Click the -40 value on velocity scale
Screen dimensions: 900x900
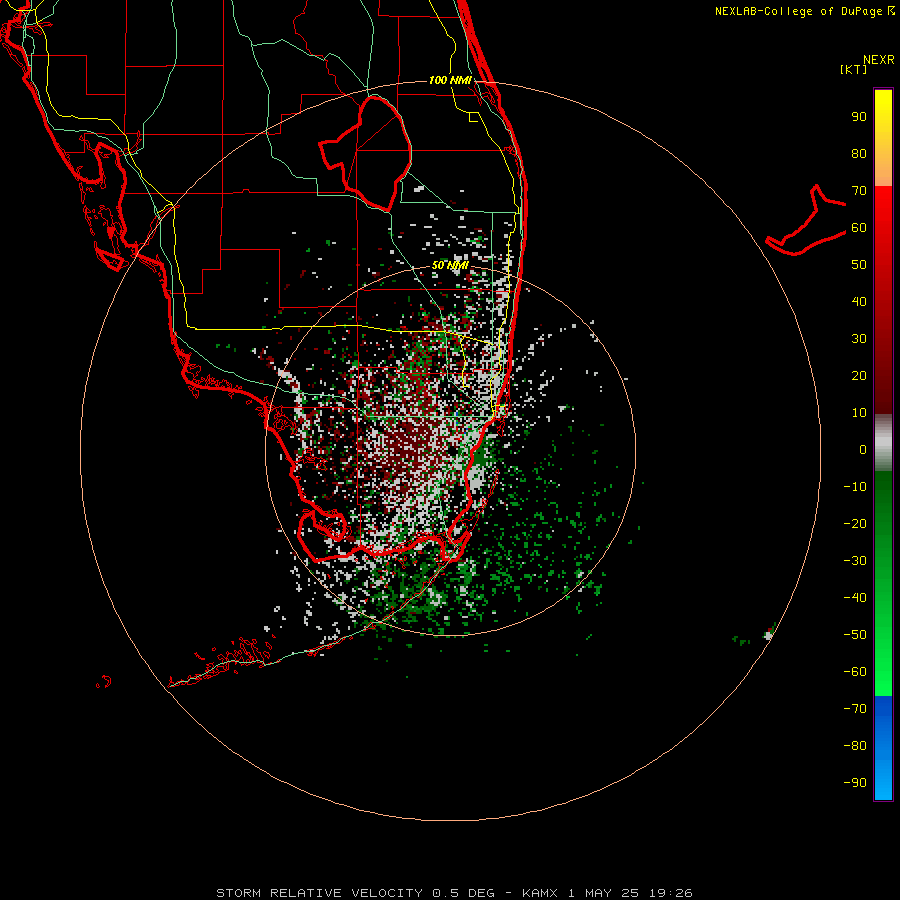tap(855, 598)
